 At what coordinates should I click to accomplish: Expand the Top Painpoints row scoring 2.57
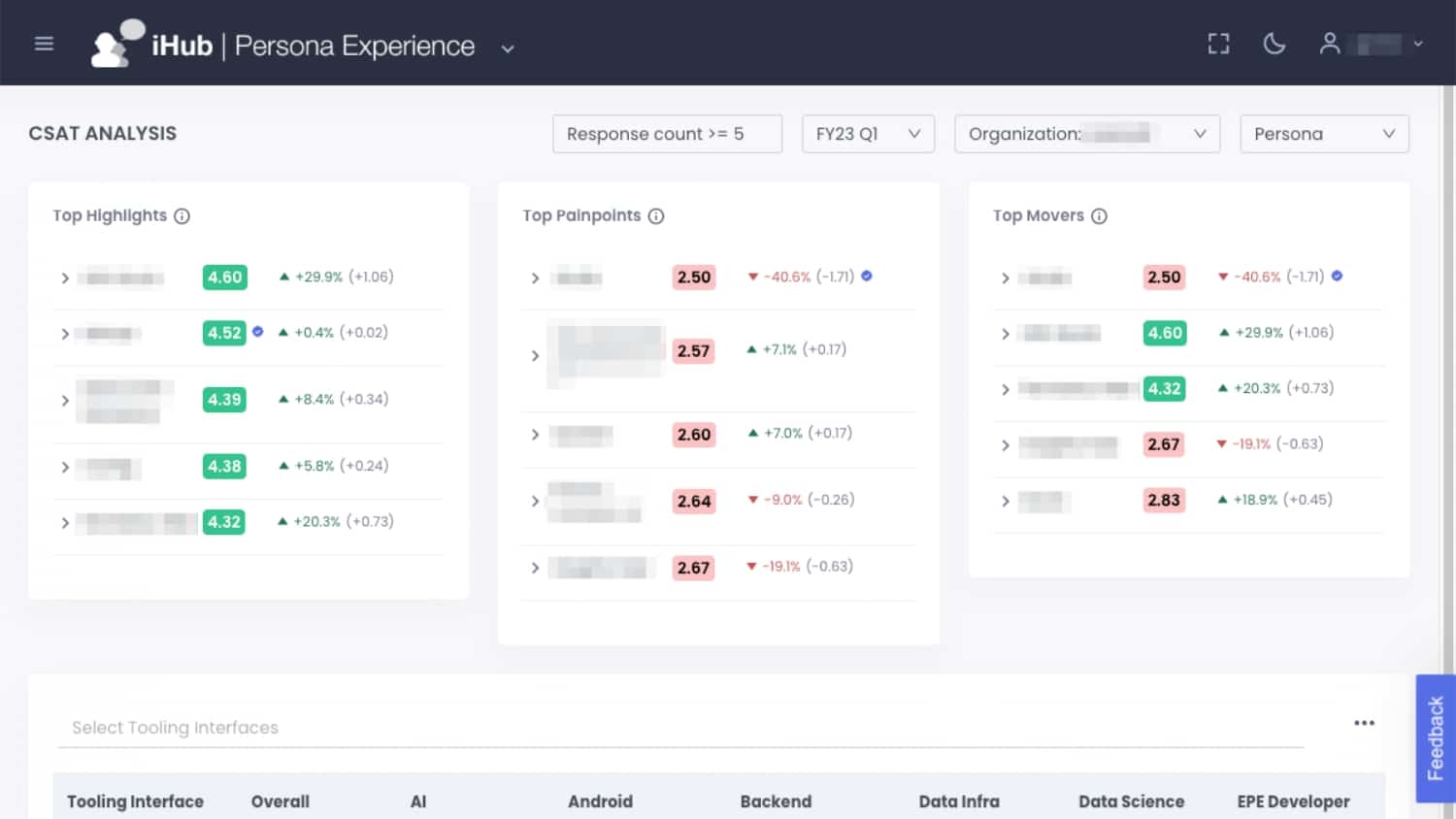click(535, 356)
